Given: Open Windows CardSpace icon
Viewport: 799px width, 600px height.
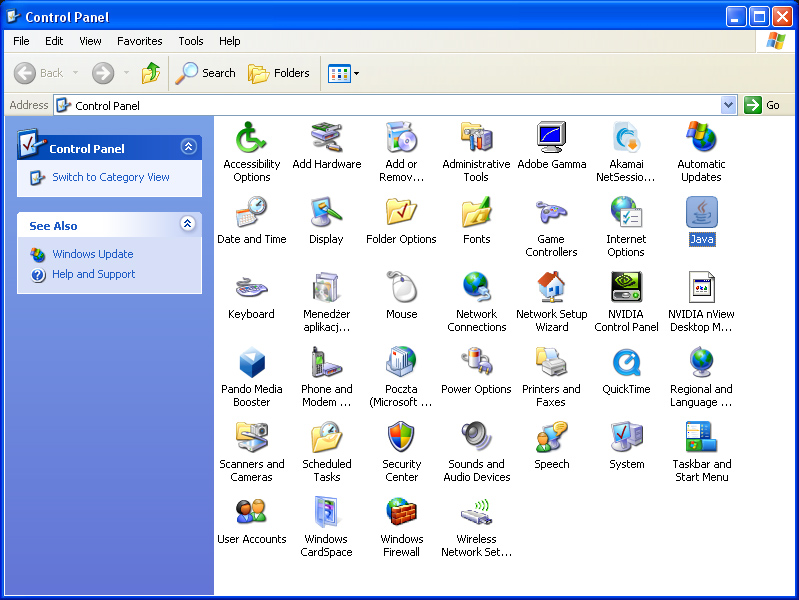Looking at the screenshot, I should tap(326, 512).
